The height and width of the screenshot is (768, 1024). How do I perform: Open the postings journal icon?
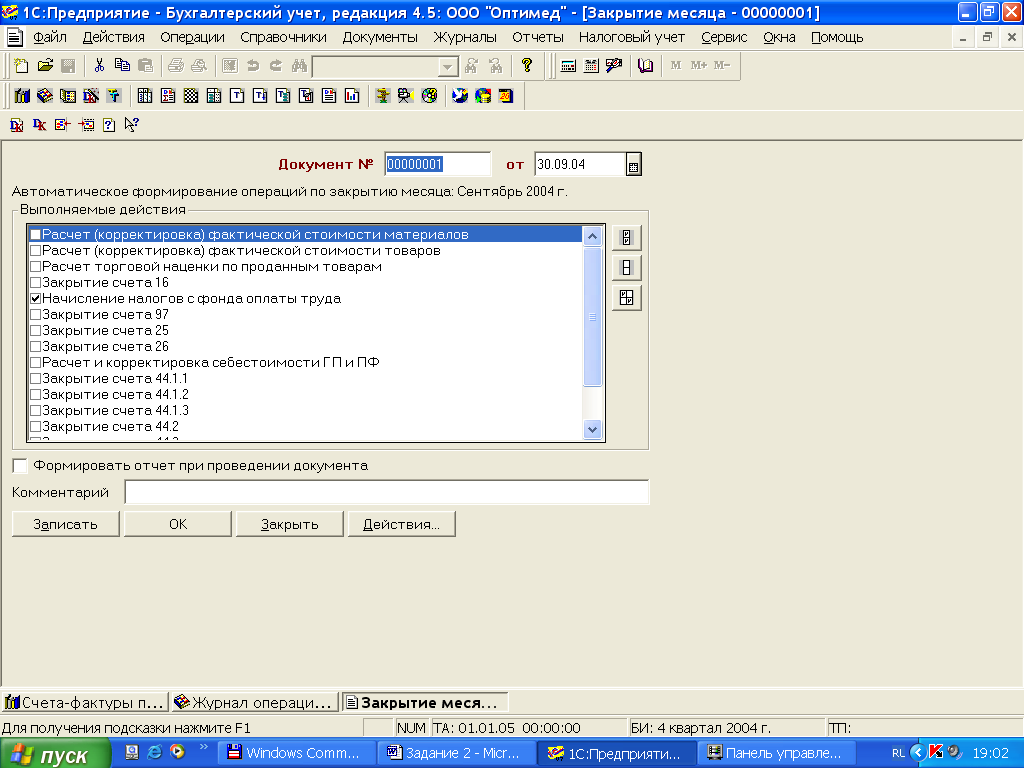pos(67,96)
